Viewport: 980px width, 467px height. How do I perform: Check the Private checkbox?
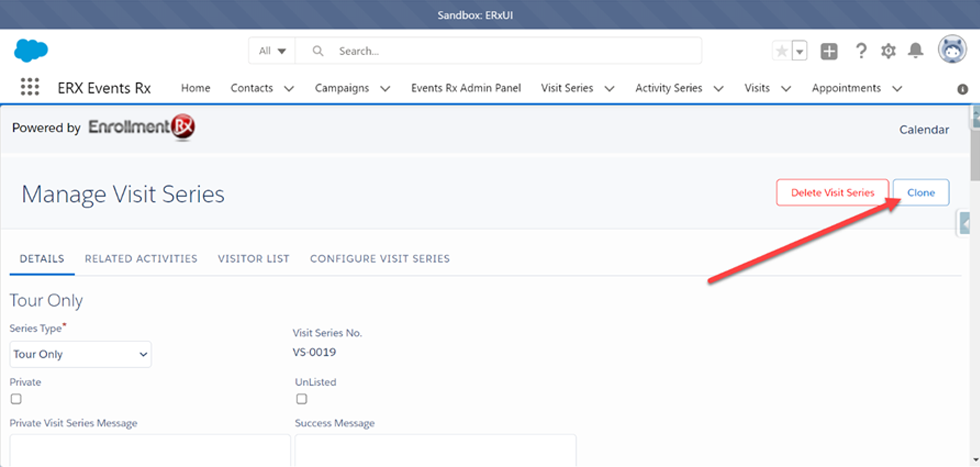click(x=16, y=399)
